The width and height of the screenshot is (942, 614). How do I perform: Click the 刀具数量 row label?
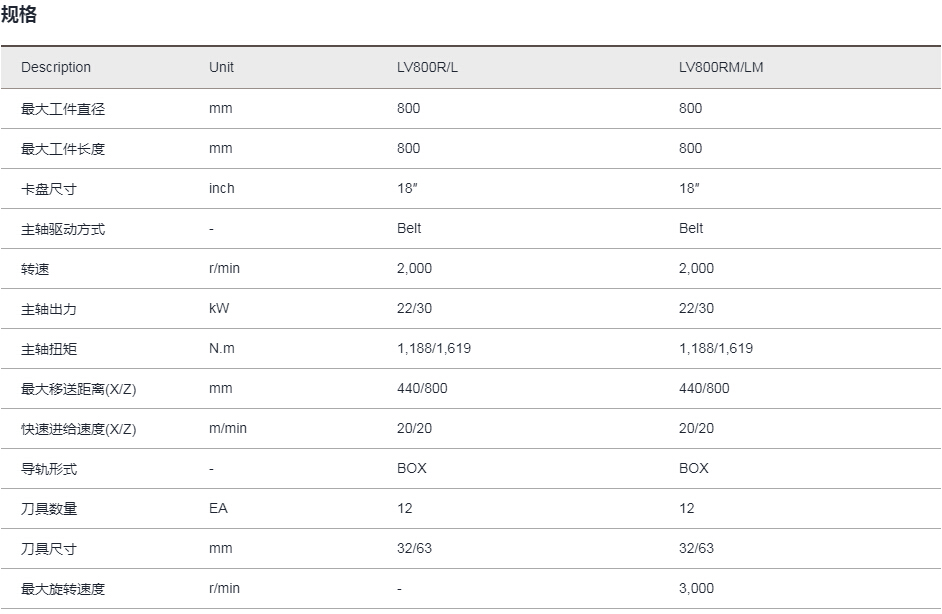(x=49, y=509)
